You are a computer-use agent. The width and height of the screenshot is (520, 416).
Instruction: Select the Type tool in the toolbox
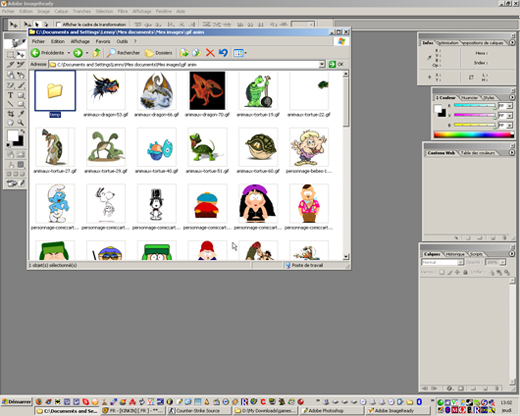10,95
